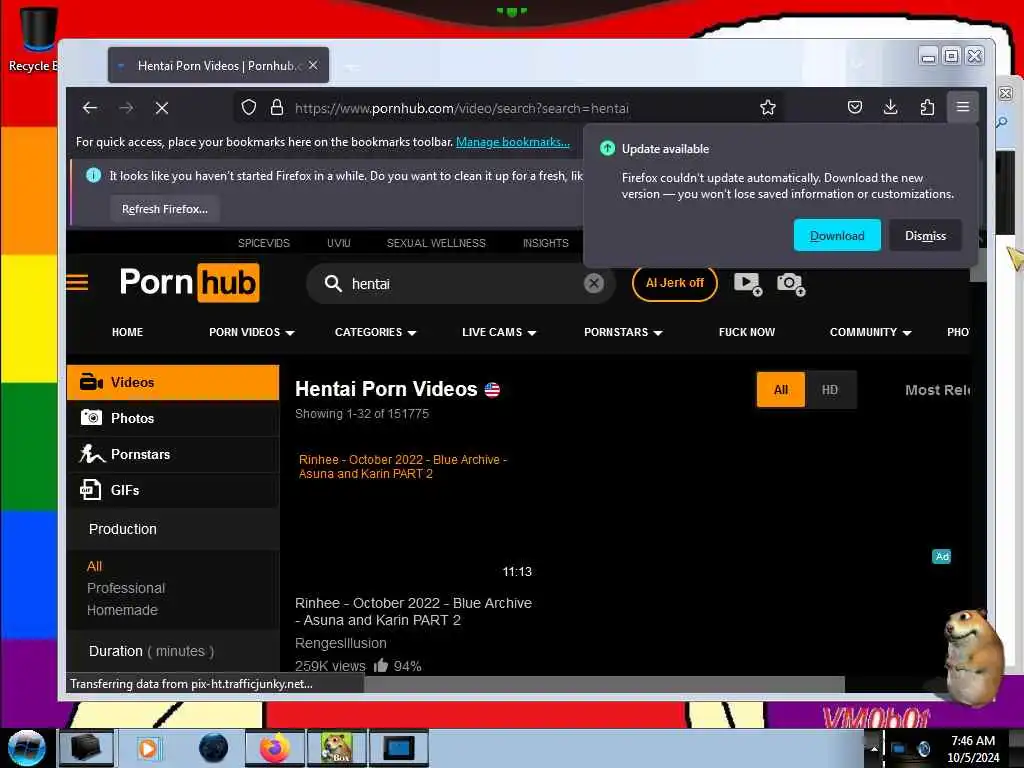Image resolution: width=1024 pixels, height=768 pixels.
Task: Click the upload photo camera icon
Action: 790,283
